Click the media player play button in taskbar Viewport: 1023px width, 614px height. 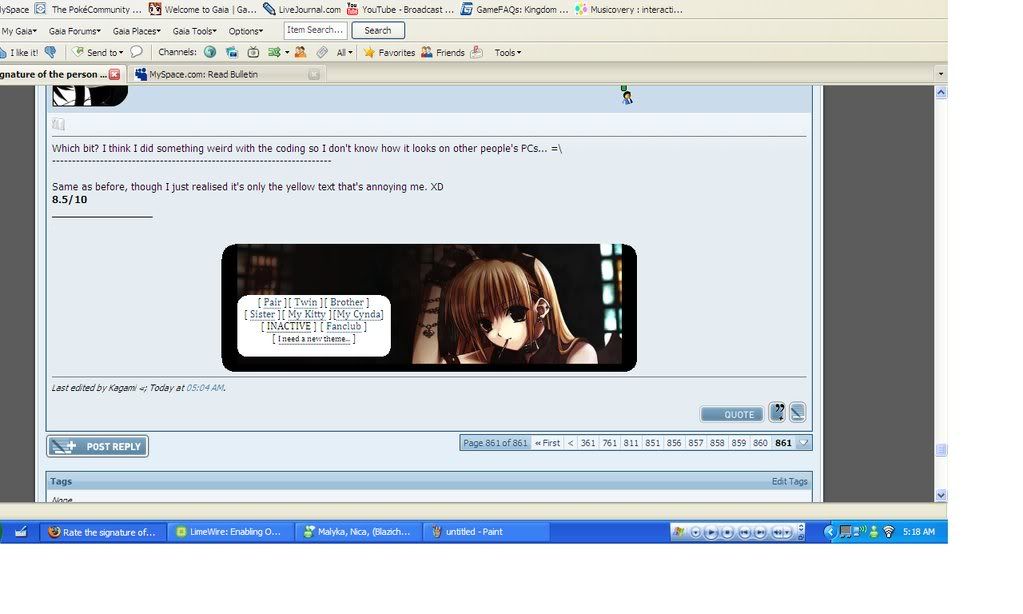711,532
